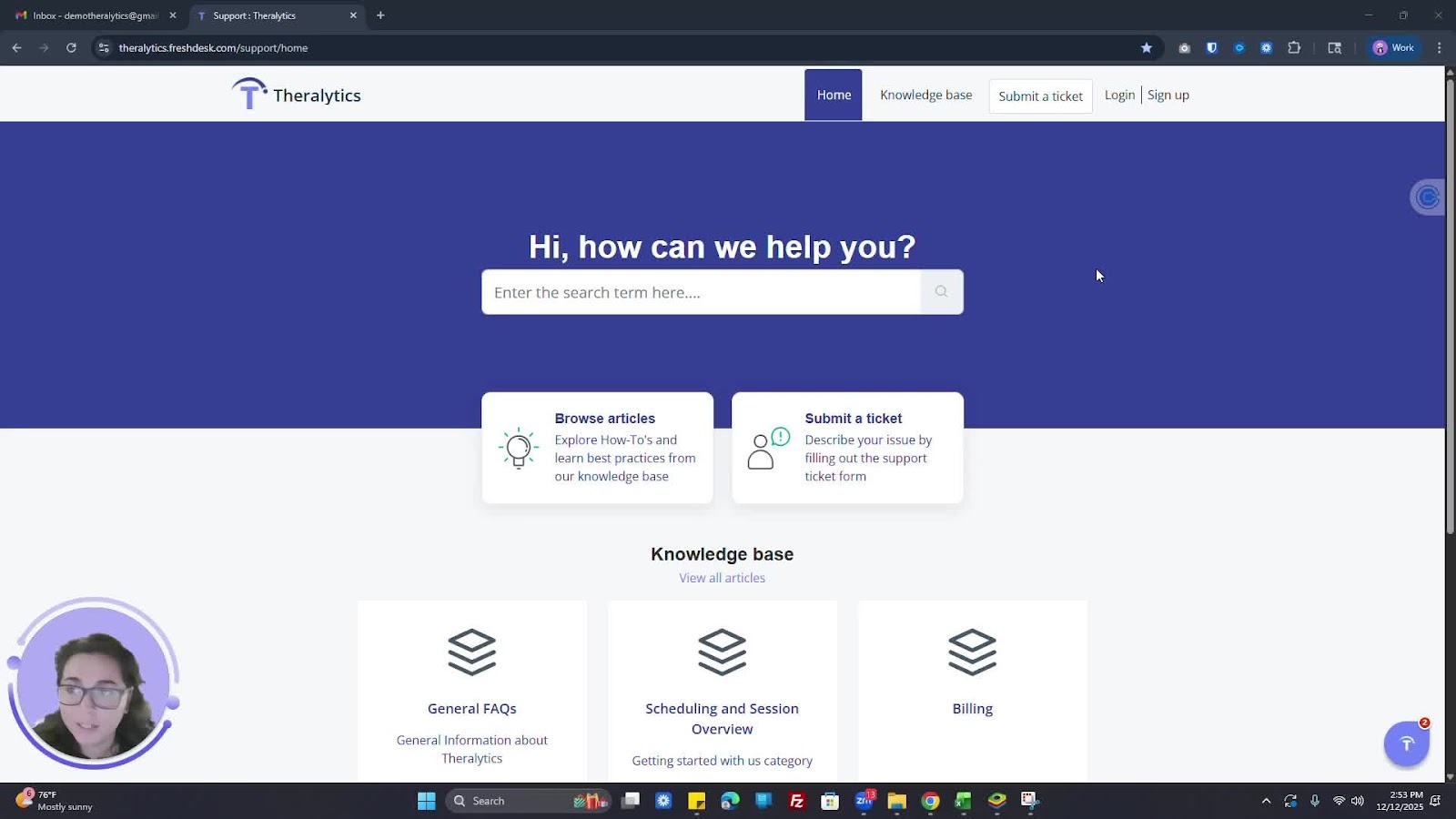Open Sticky Notes from the taskbar
1456x819 pixels.
[x=696, y=801]
